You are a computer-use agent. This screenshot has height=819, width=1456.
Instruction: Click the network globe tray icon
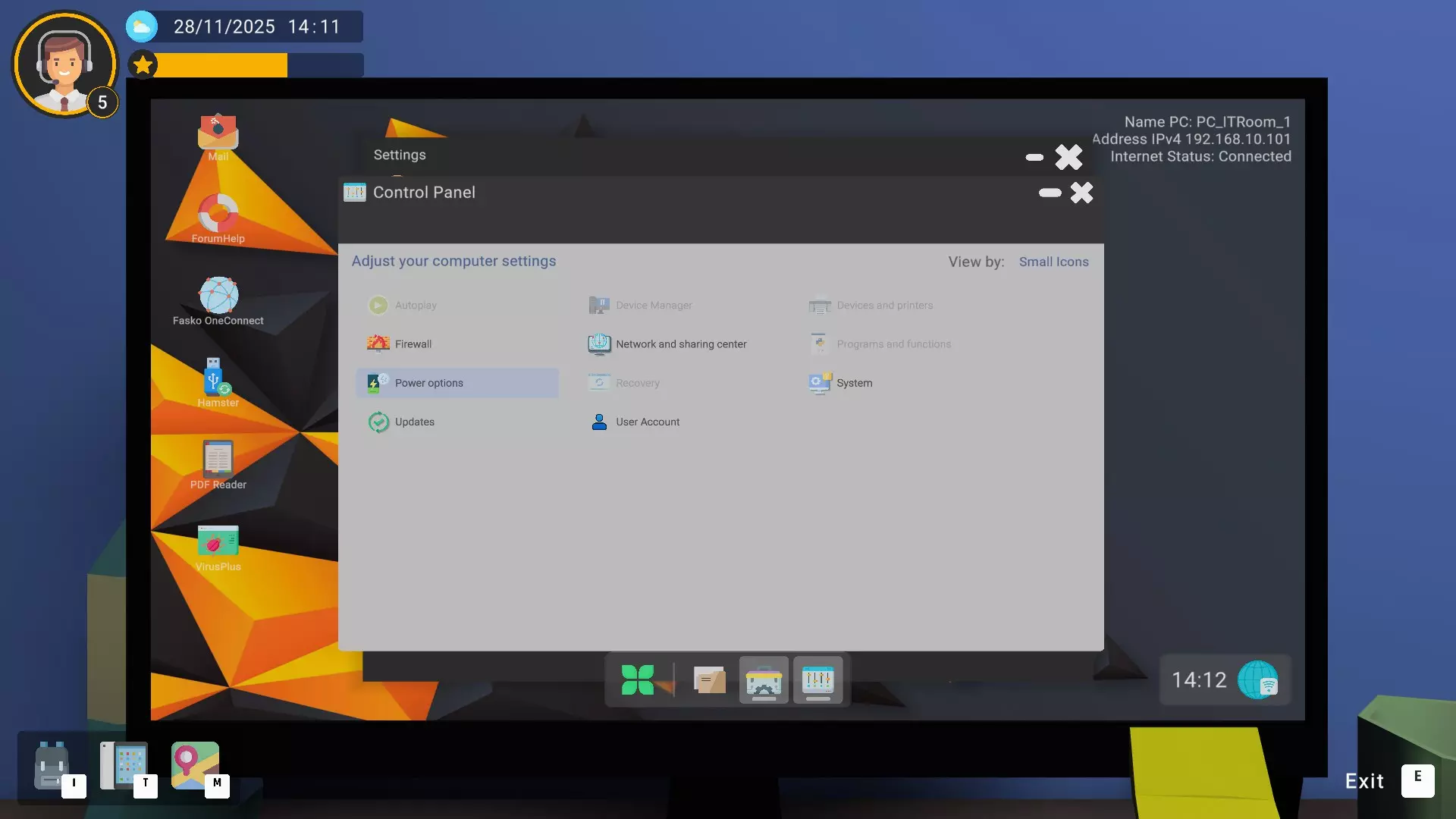coord(1258,680)
